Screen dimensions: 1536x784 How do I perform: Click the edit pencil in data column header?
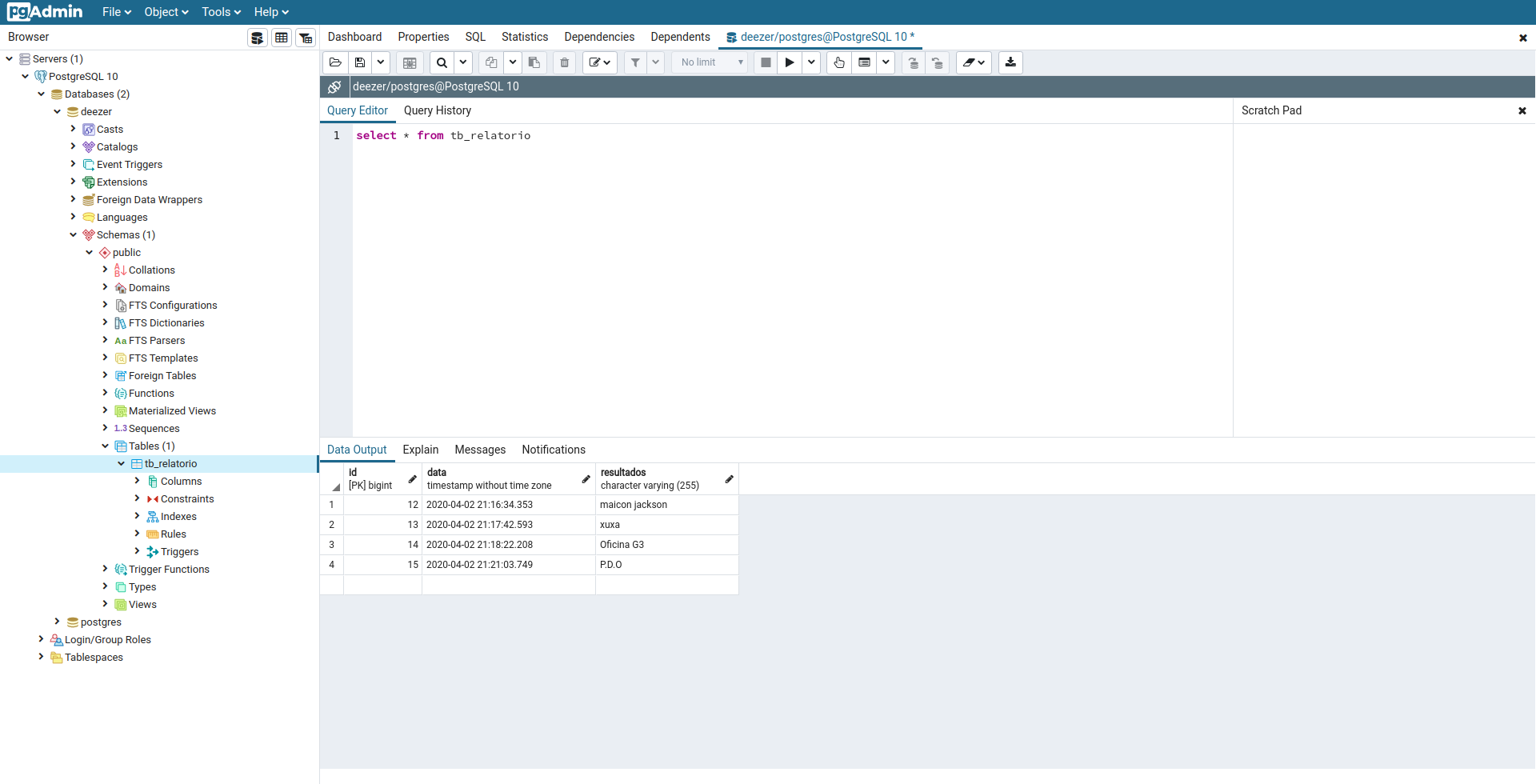click(586, 479)
